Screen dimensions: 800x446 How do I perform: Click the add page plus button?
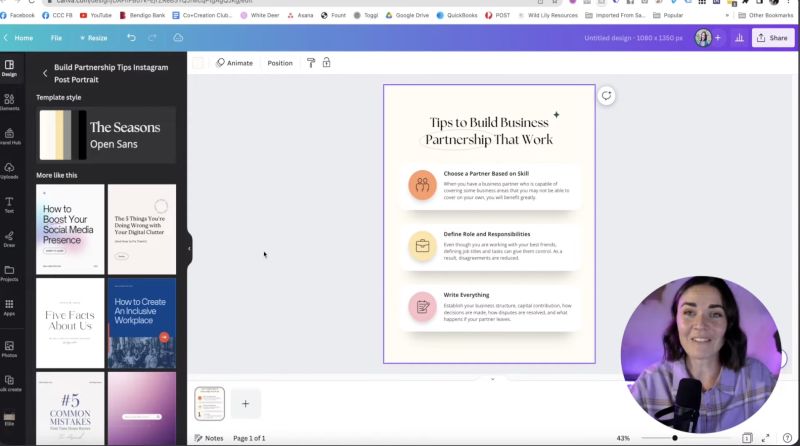pos(245,404)
